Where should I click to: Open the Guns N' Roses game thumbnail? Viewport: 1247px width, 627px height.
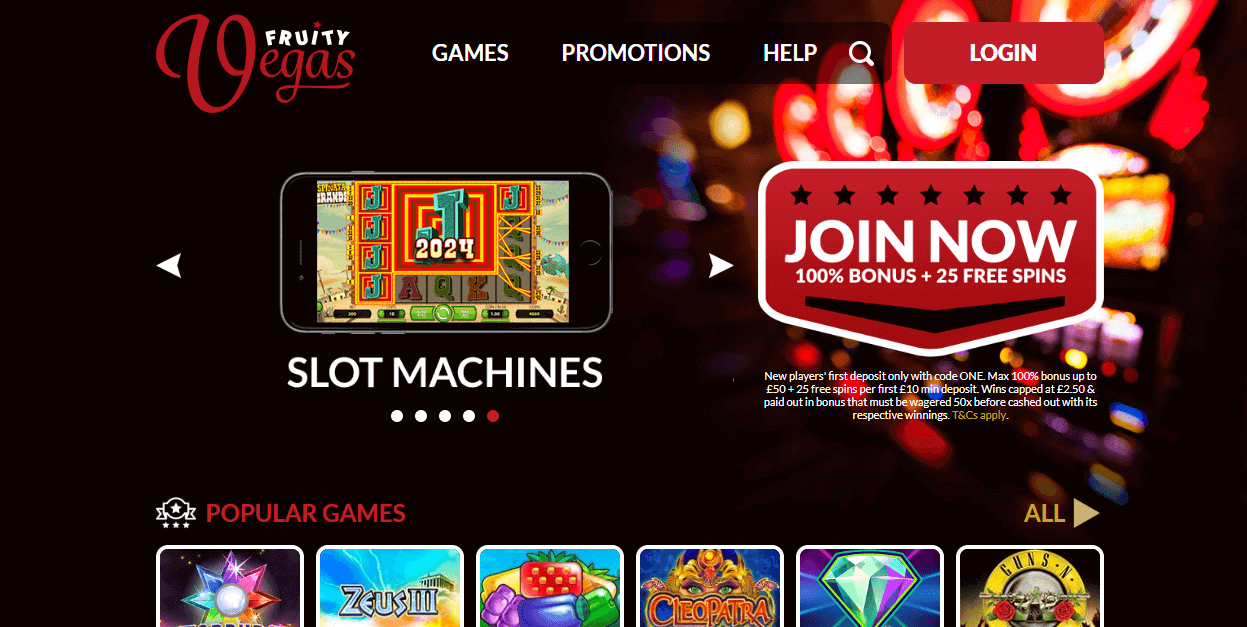(1030, 586)
